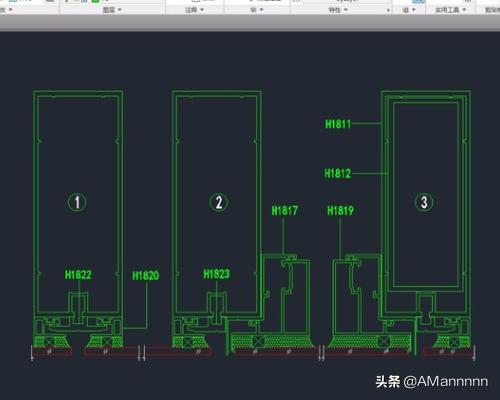Select the H1820 leader label

(146, 275)
